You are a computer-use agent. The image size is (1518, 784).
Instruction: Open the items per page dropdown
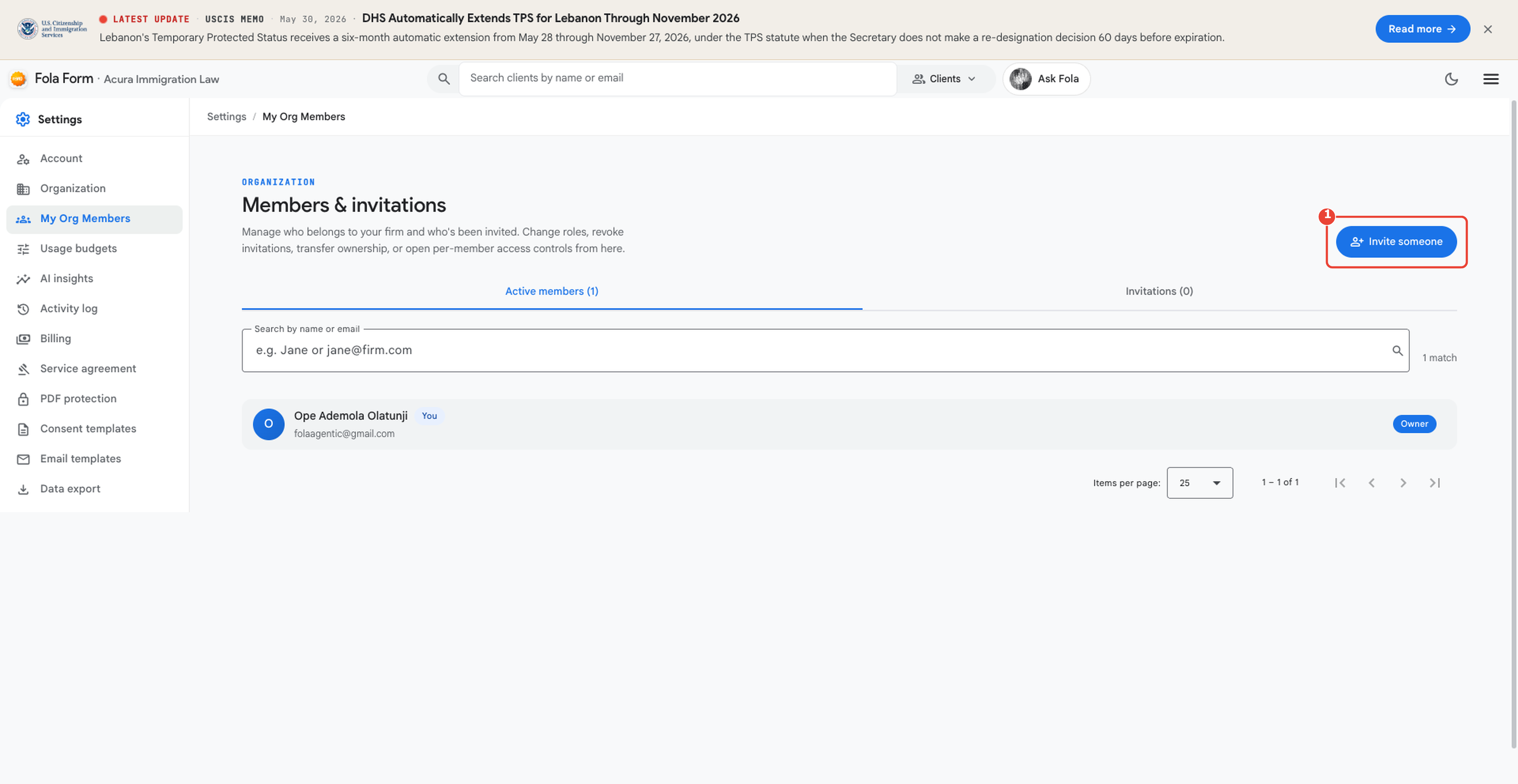pyautogui.click(x=1200, y=483)
